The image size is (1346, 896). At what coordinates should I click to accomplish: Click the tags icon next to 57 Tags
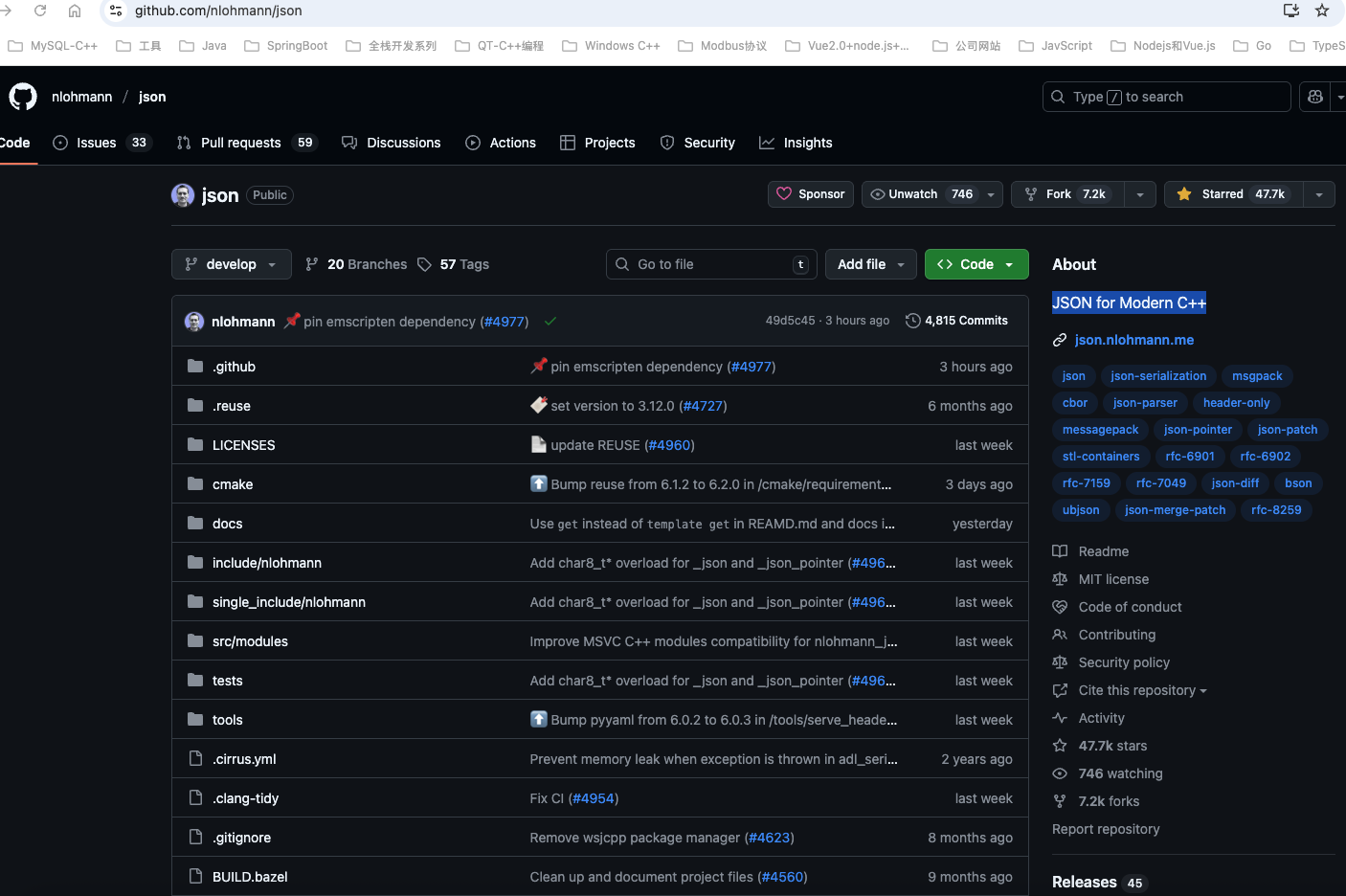[x=425, y=264]
